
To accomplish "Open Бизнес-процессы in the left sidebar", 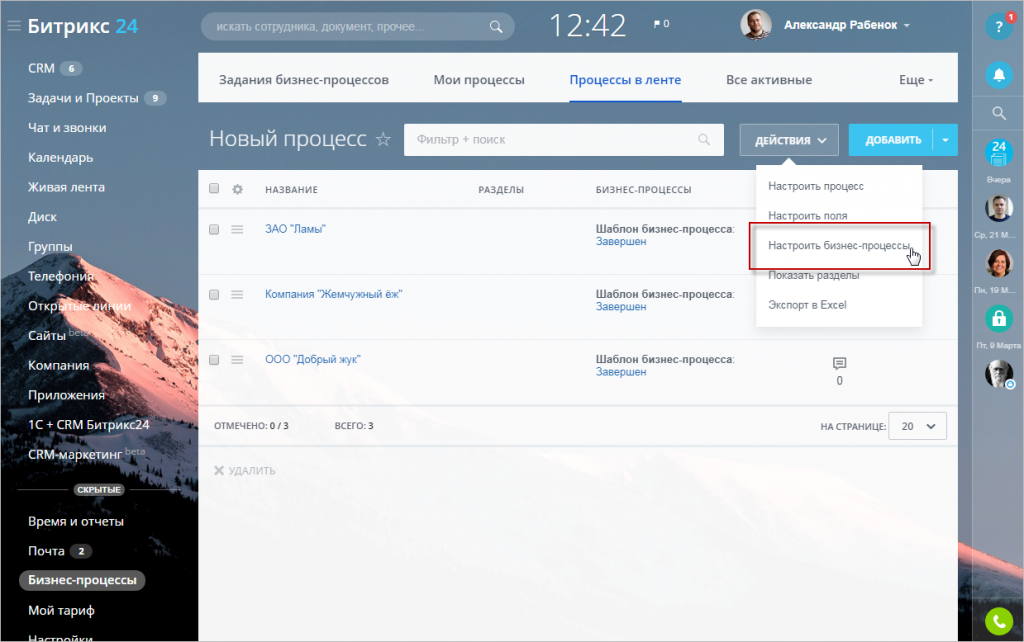I will coord(82,580).
